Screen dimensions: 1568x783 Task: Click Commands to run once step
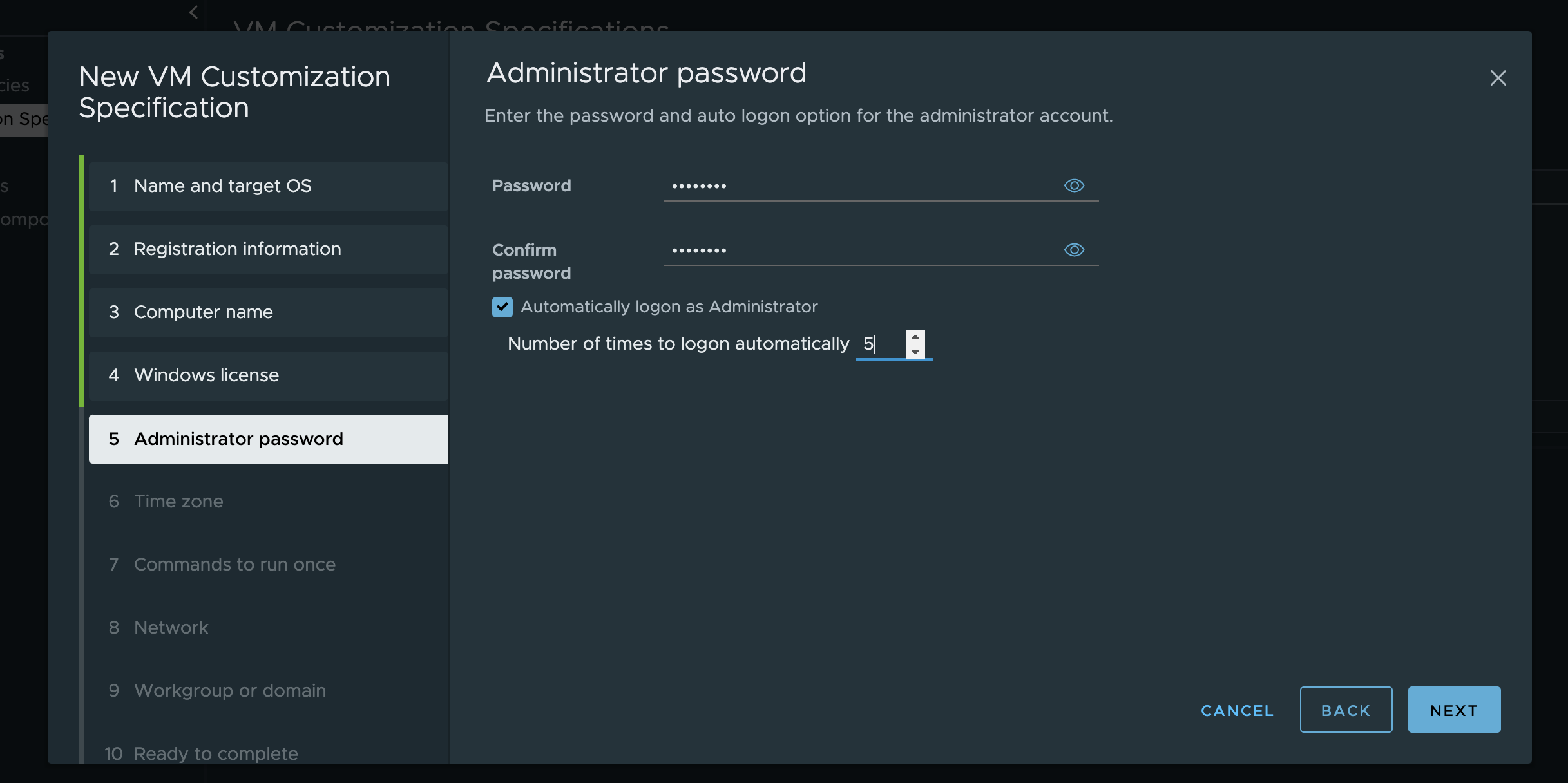point(234,565)
